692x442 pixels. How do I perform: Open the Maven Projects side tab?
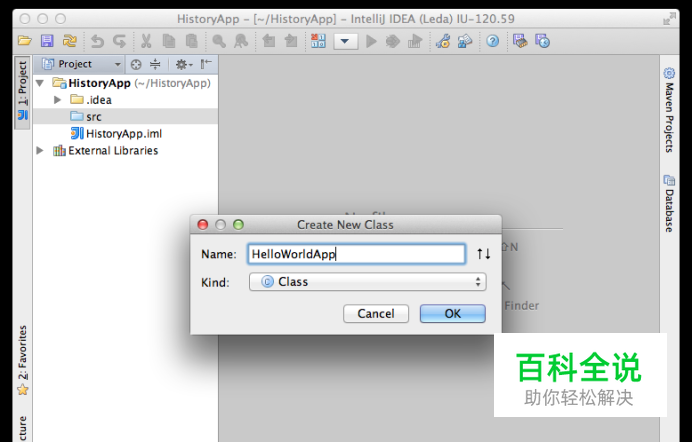click(x=669, y=110)
